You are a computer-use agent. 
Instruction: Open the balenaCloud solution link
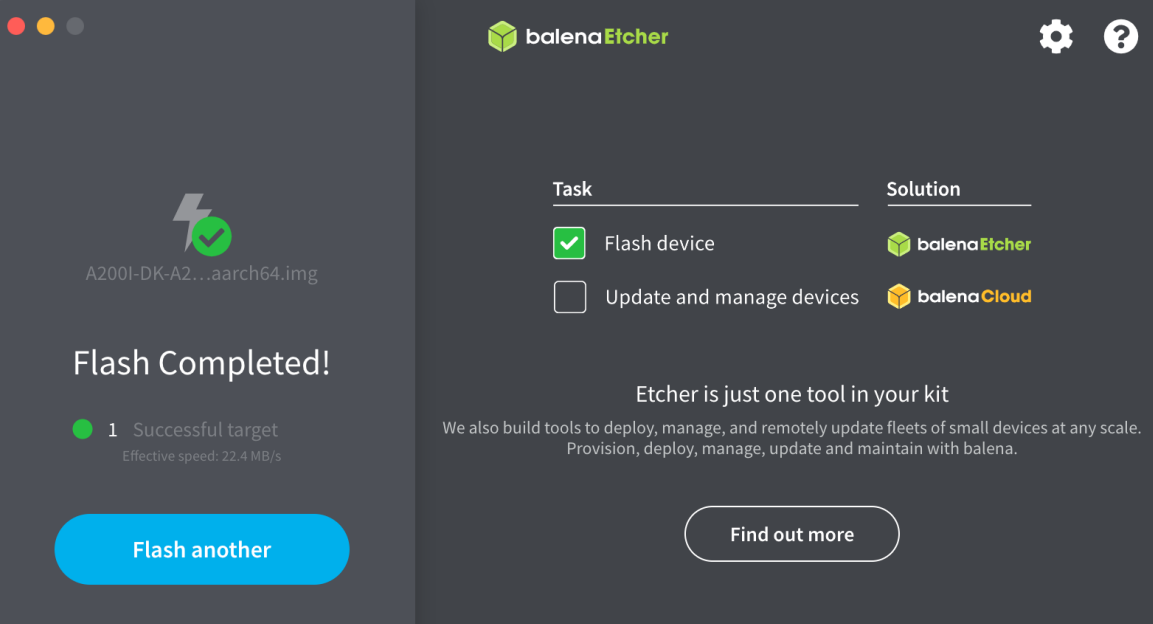(x=959, y=296)
